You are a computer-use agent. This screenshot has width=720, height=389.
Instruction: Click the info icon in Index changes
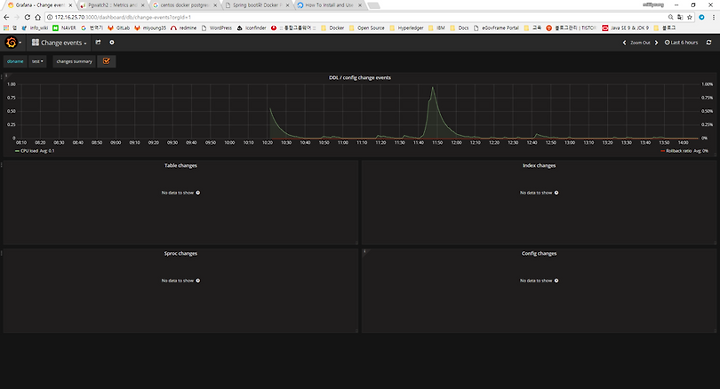557,193
